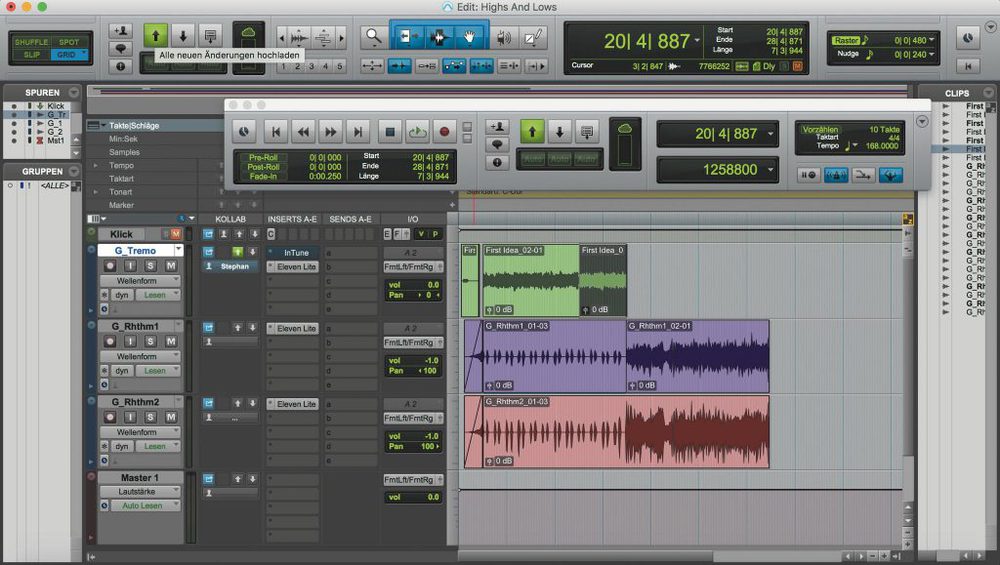Click Rewind in transport window
The image size is (1000, 565).
[x=304, y=132]
